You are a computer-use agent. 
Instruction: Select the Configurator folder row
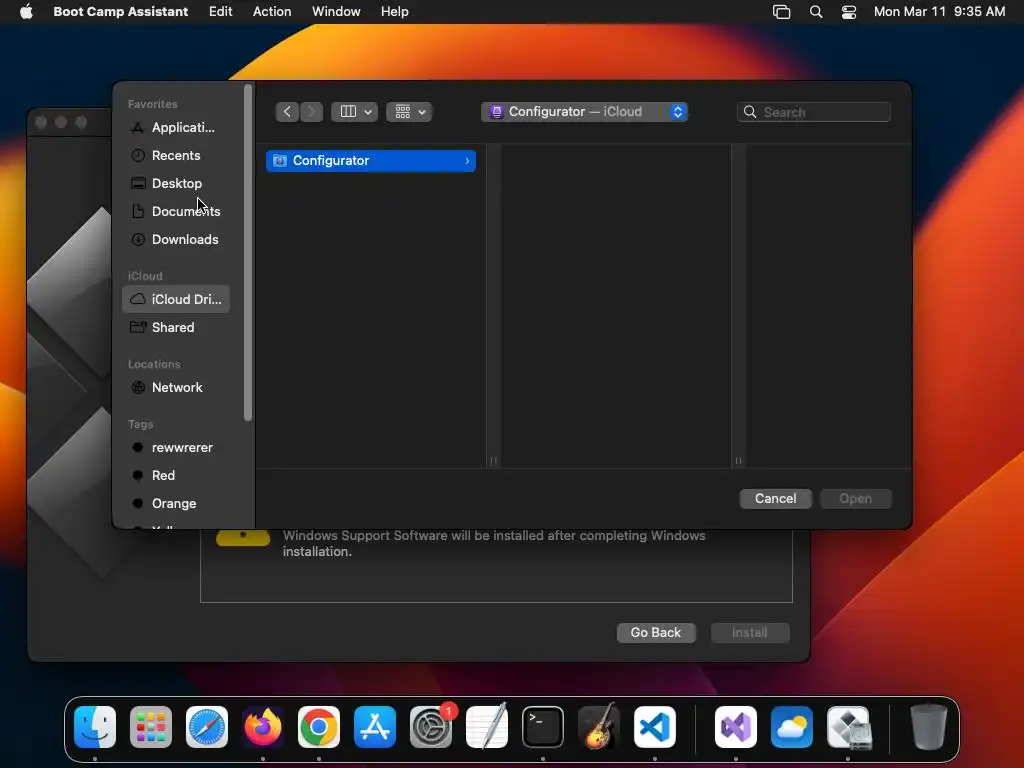371,161
